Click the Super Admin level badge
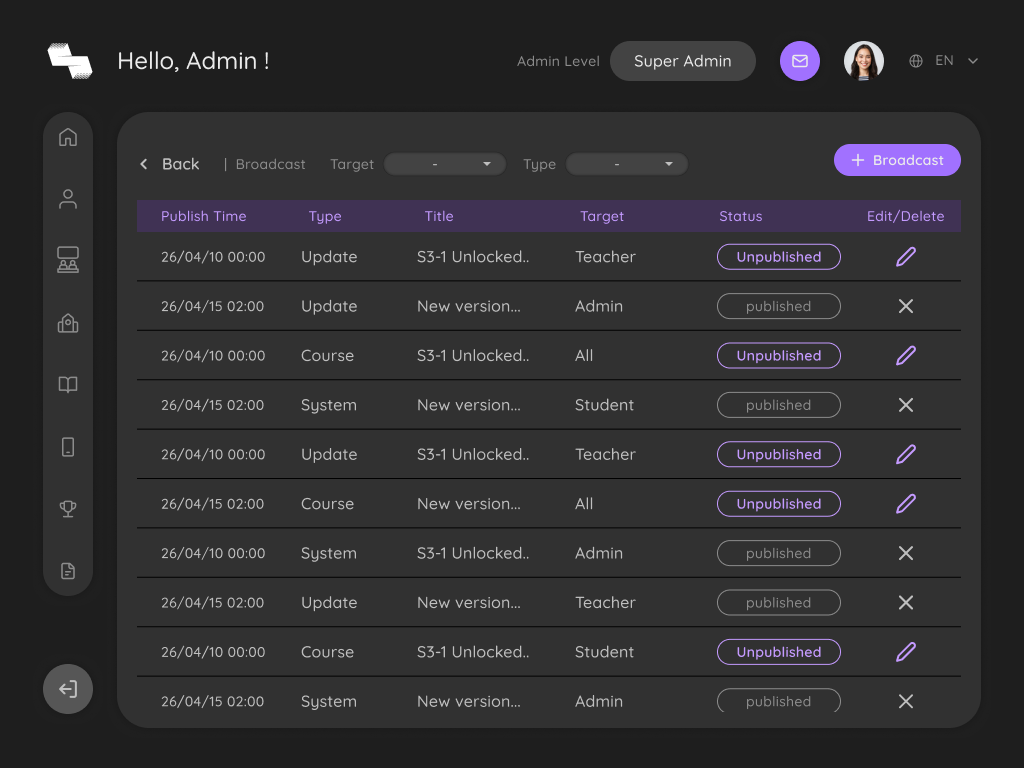Image resolution: width=1024 pixels, height=768 pixels. [x=682, y=61]
